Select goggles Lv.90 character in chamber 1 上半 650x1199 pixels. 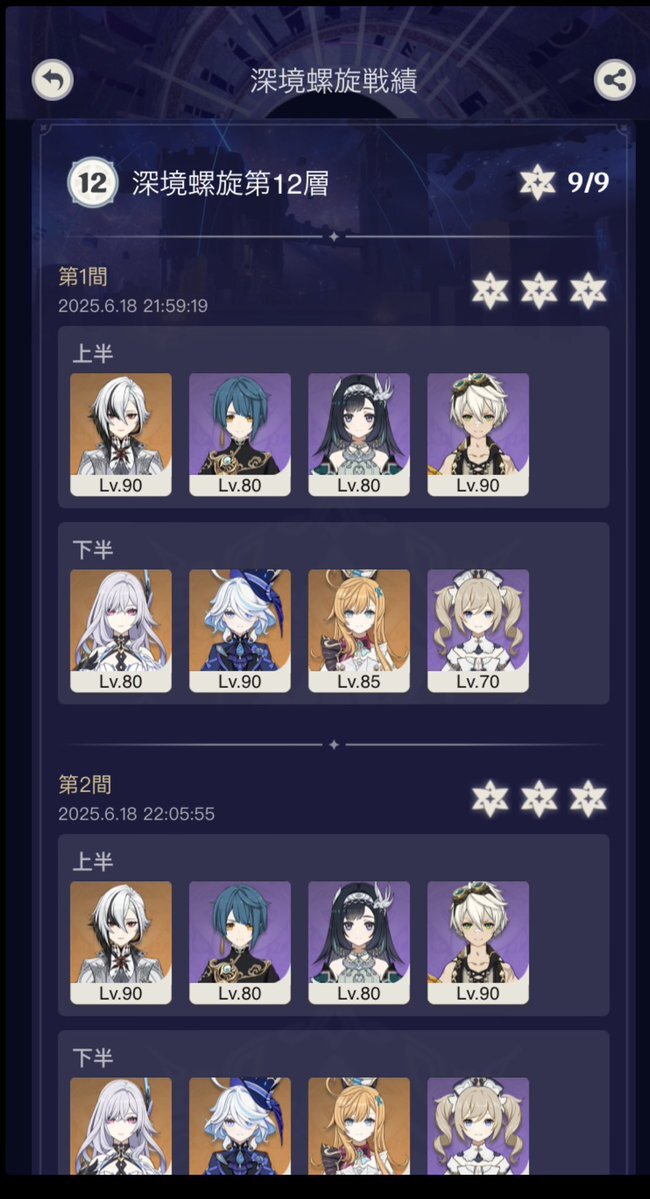coord(478,434)
